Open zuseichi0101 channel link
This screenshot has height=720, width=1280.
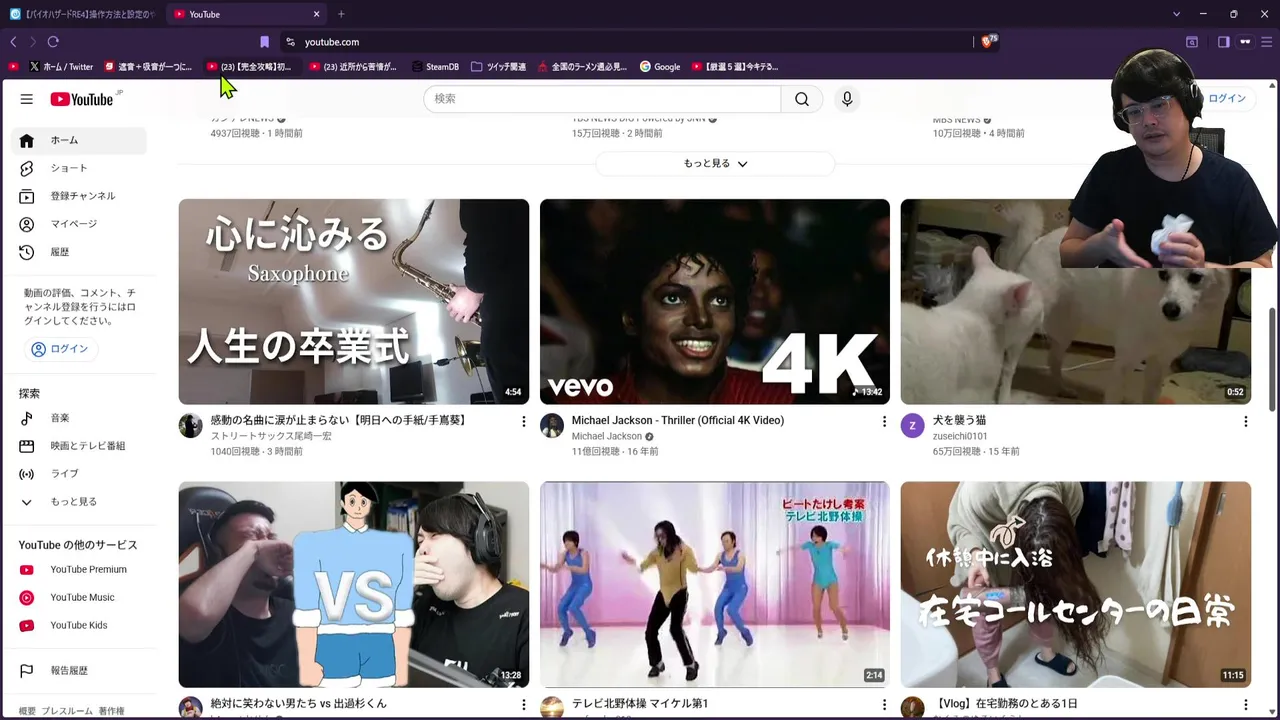[x=960, y=437]
